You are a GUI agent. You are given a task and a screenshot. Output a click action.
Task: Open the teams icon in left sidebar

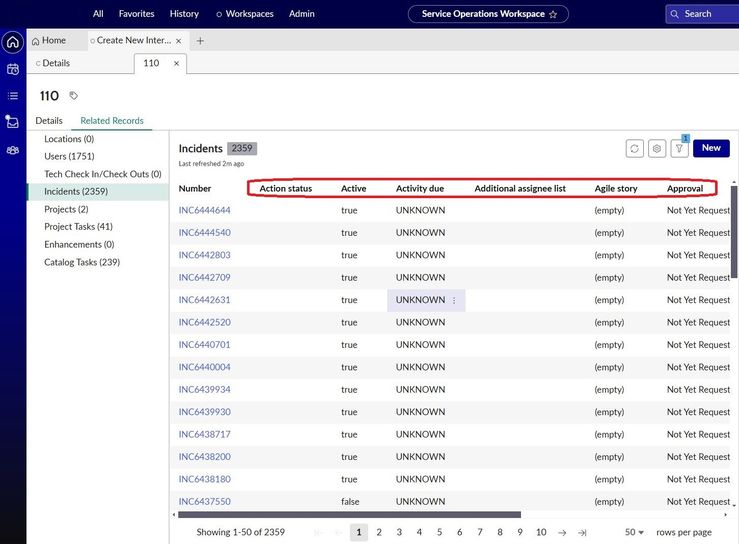tap(13, 150)
